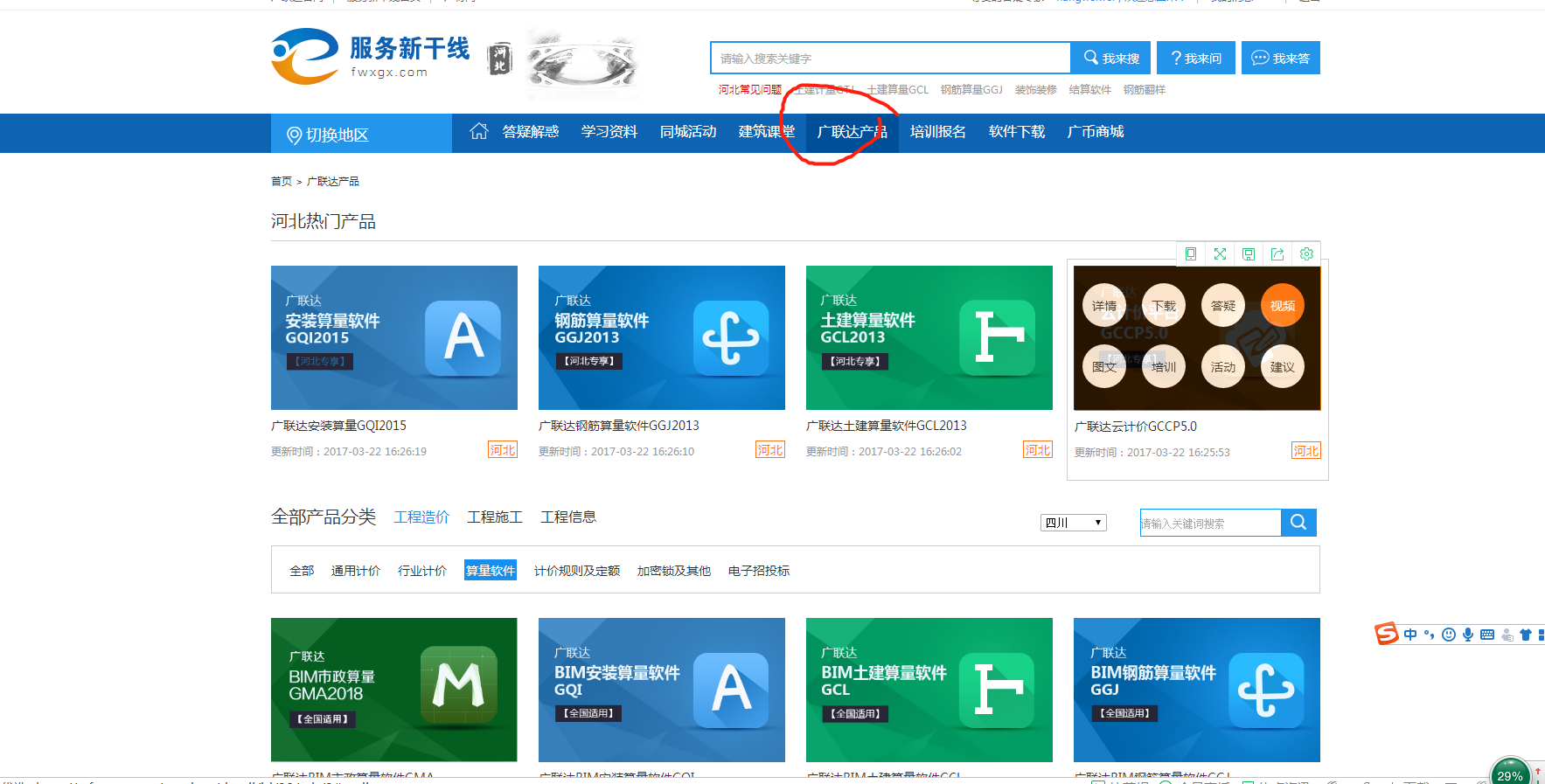Select the 通用计价 subcategory filter
Screen dimensions: 1545x784
pos(356,570)
